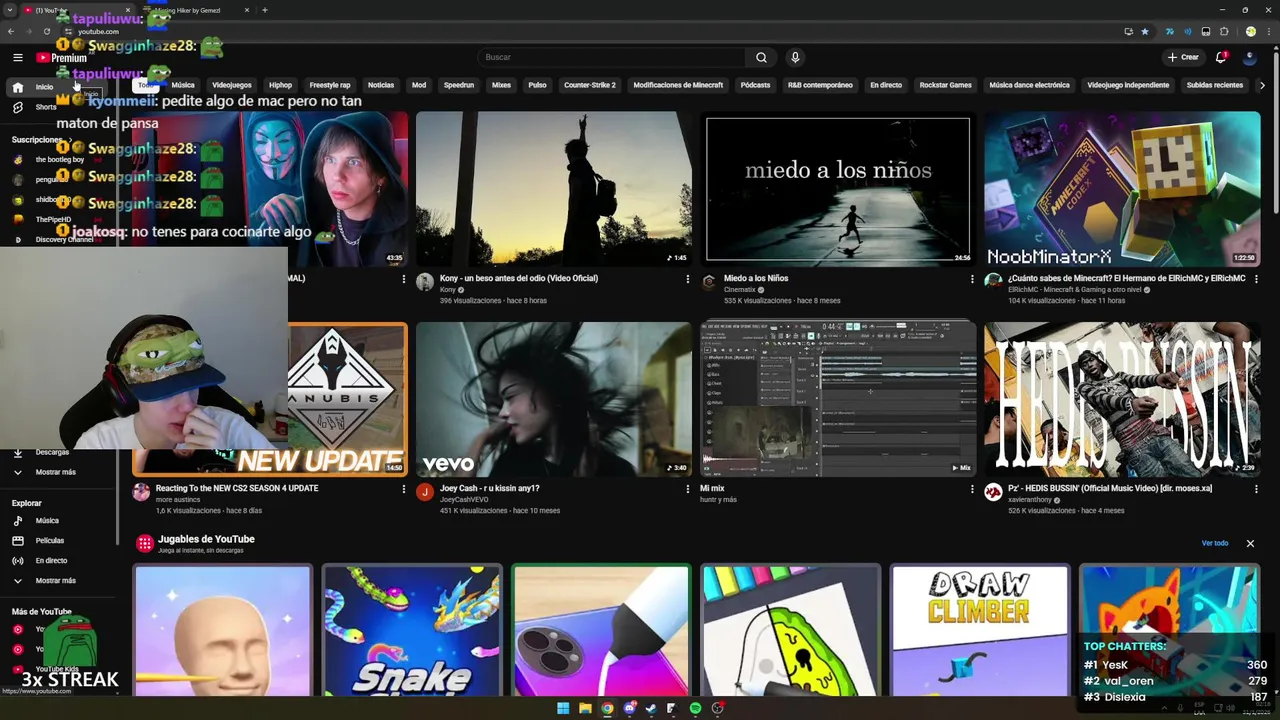Select the Noticias filter chip

point(381,85)
